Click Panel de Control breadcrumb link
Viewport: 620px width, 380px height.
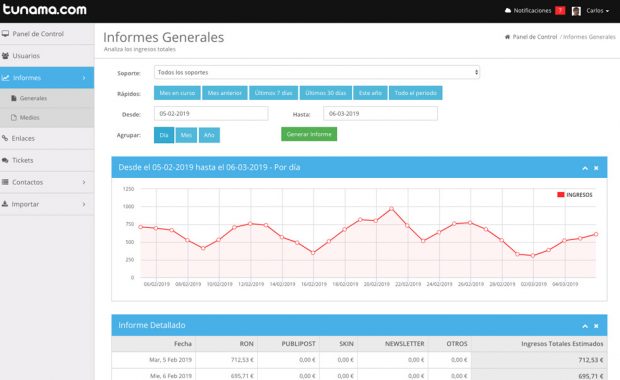(x=535, y=37)
